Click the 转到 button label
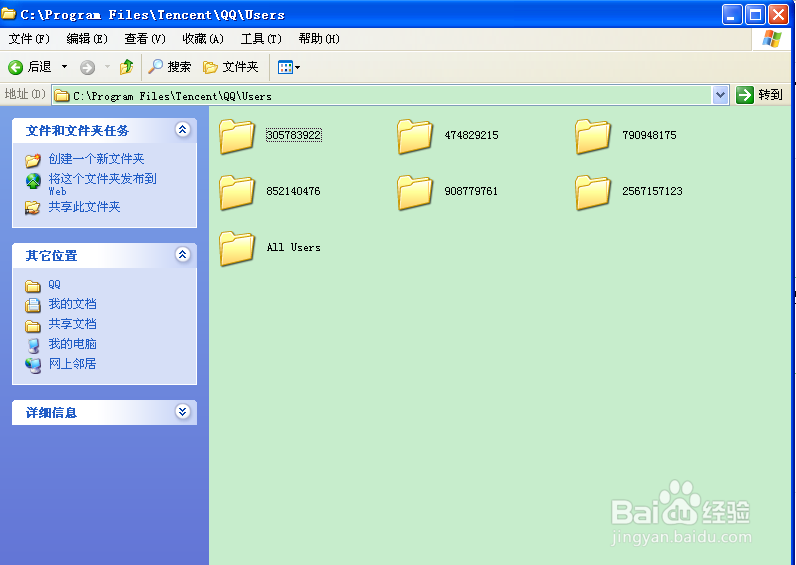Viewport: 796px width, 565px height. coord(770,95)
